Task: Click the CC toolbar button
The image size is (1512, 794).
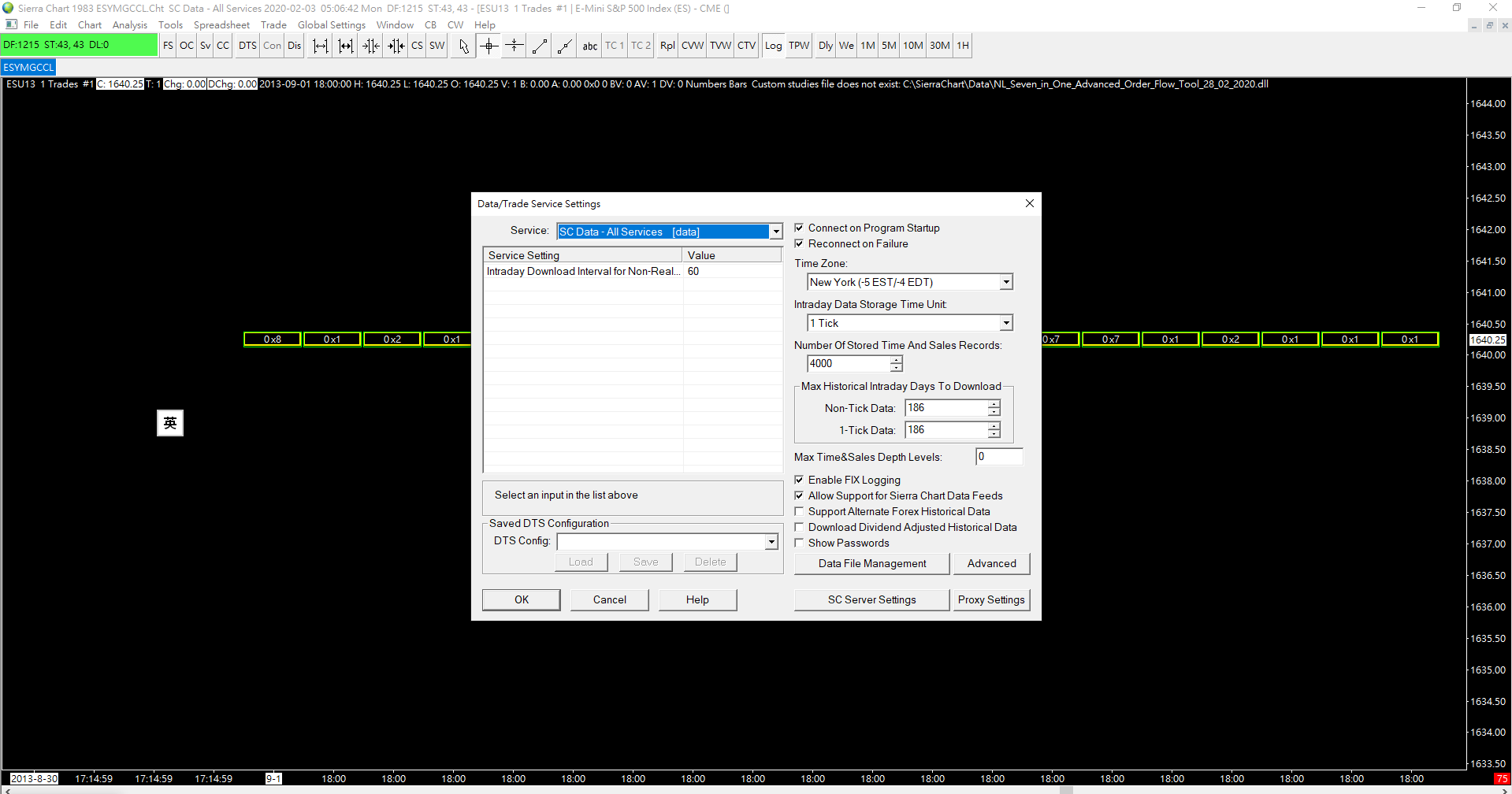Action: 223,46
